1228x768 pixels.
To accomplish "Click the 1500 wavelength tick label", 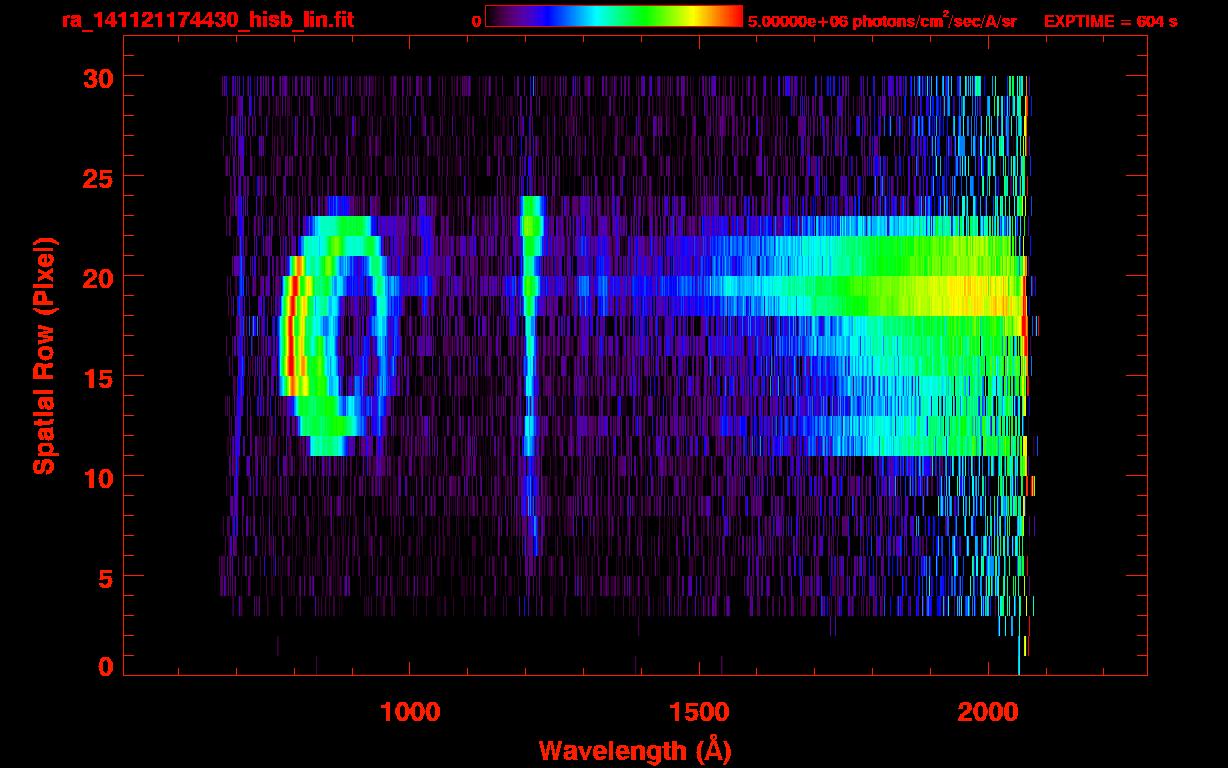I will point(699,712).
